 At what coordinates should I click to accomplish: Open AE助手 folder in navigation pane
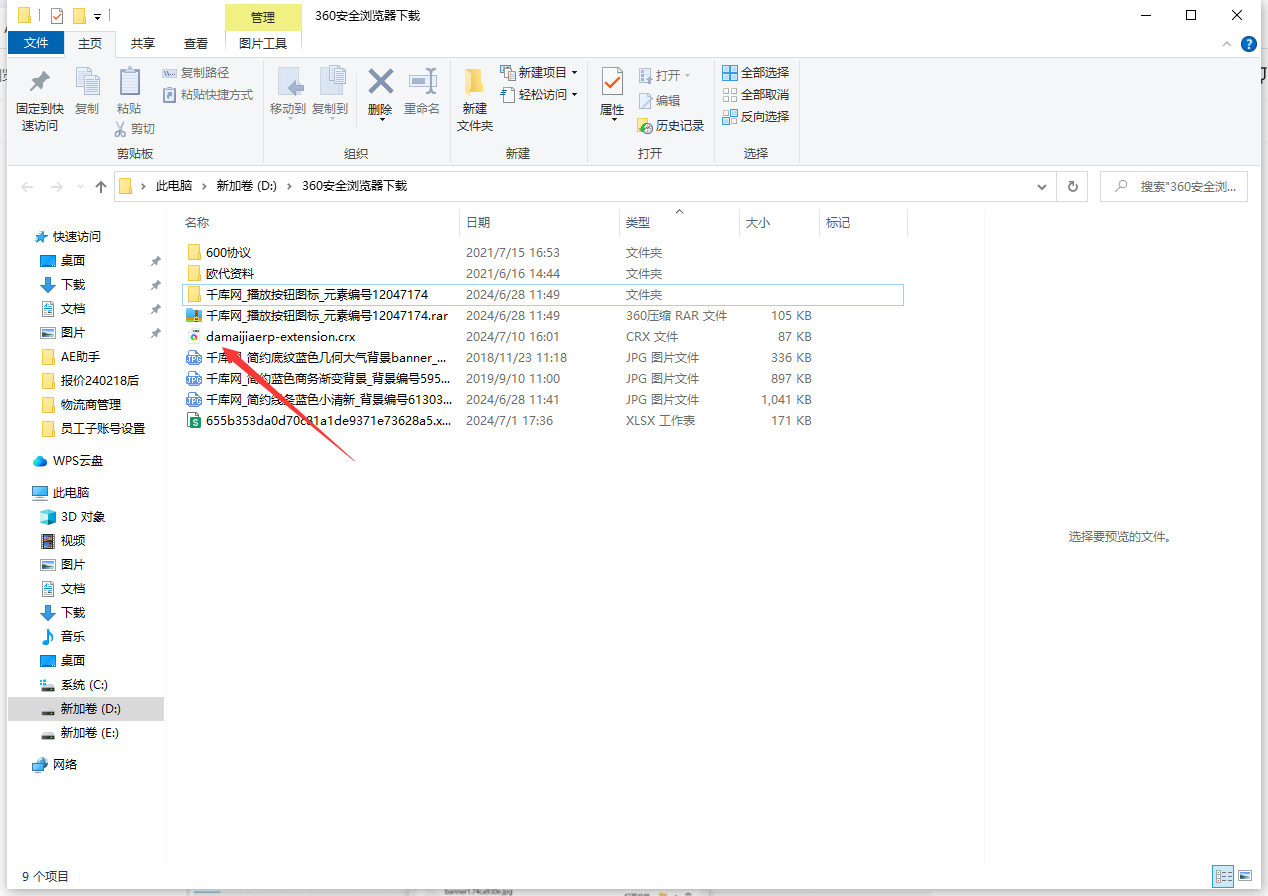pos(80,357)
